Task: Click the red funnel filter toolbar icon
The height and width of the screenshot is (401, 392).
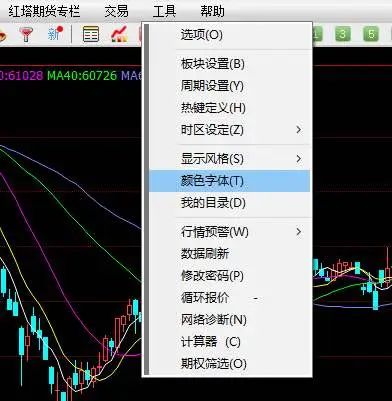Action: [x=26, y=34]
